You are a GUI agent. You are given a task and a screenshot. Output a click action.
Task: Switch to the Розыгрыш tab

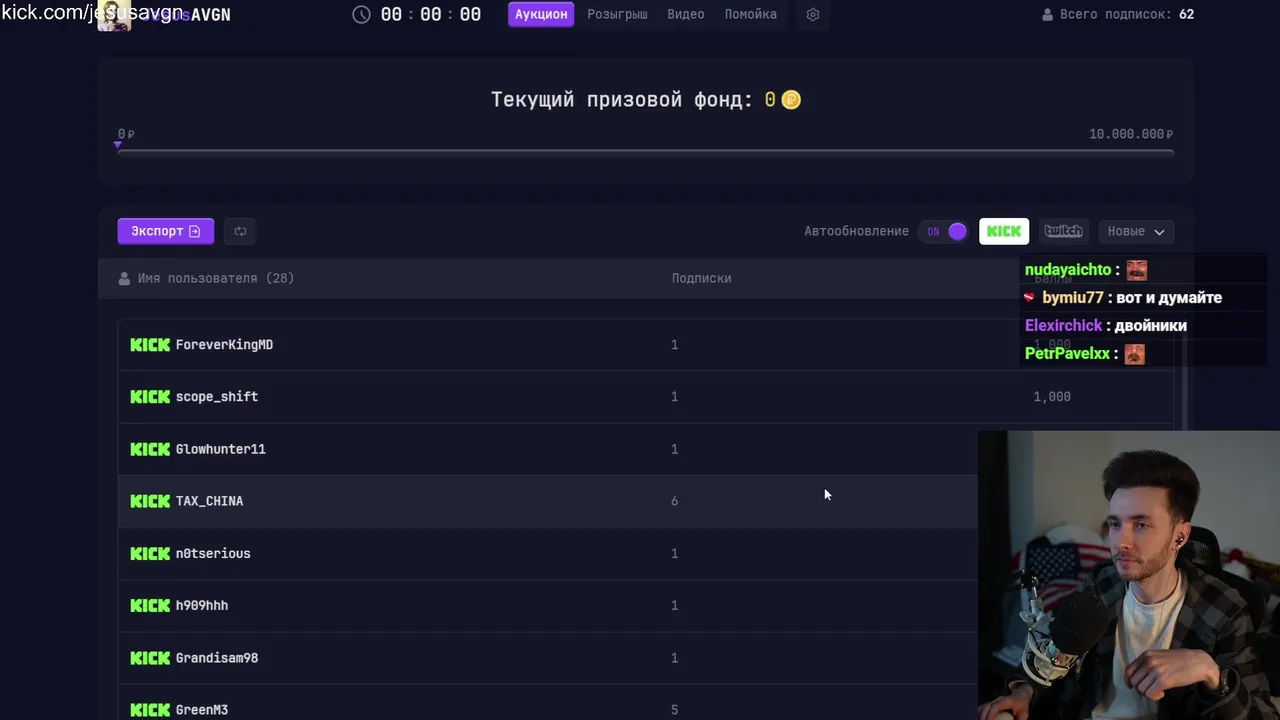(617, 14)
